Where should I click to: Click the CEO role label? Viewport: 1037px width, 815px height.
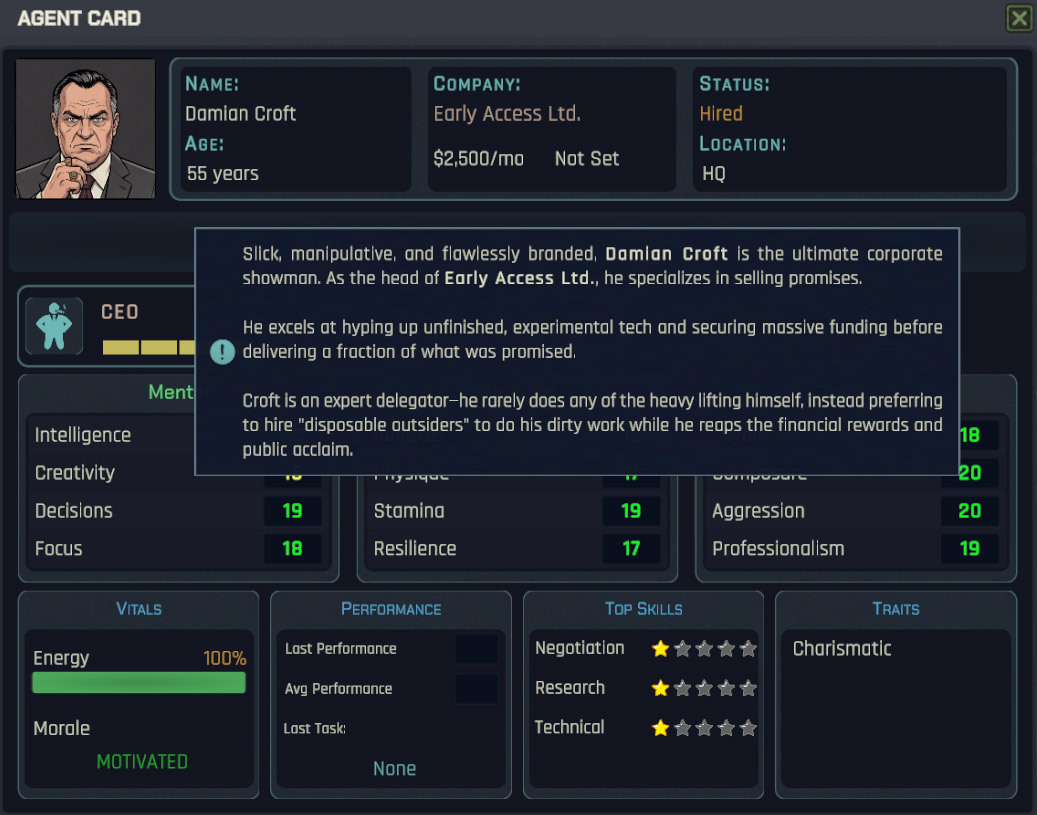(120, 312)
